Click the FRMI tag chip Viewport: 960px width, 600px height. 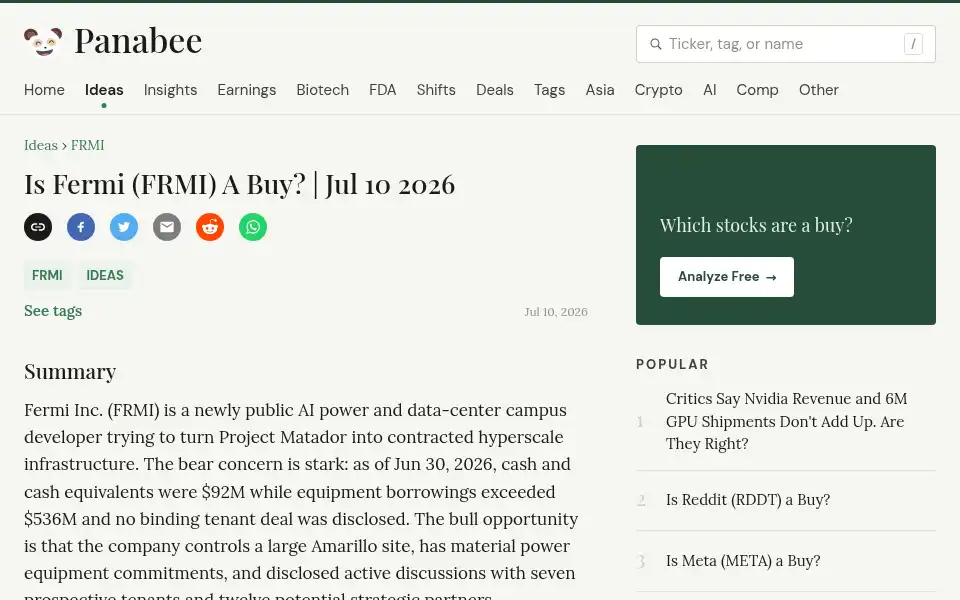click(47, 276)
